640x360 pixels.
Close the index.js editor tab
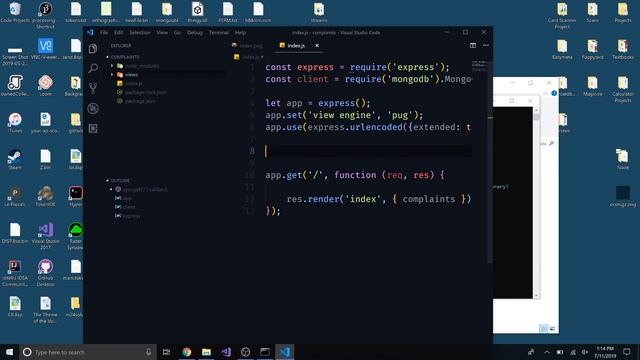pyautogui.click(x=317, y=45)
